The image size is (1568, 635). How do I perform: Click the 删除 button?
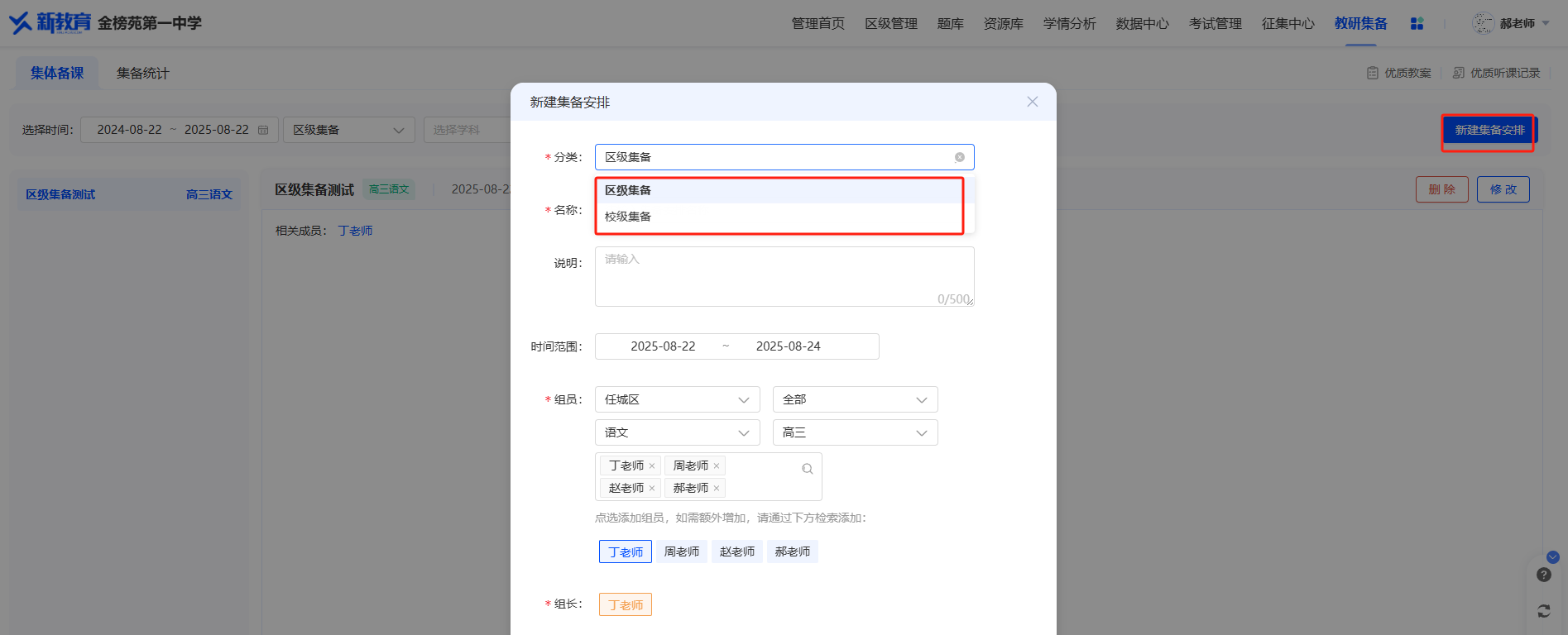pyautogui.click(x=1441, y=189)
